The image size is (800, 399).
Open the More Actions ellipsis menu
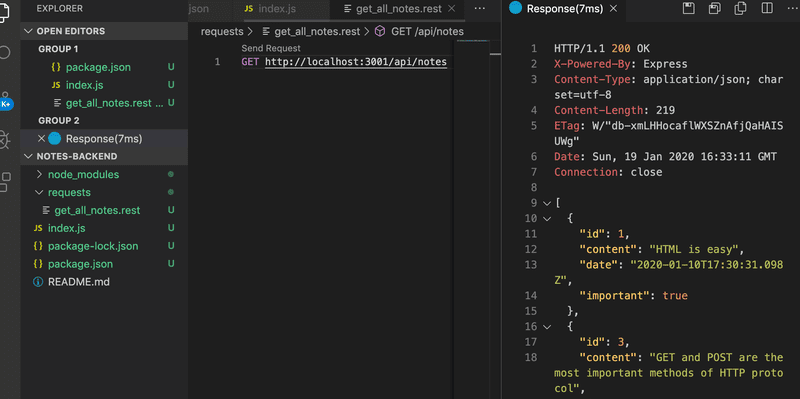480,9
